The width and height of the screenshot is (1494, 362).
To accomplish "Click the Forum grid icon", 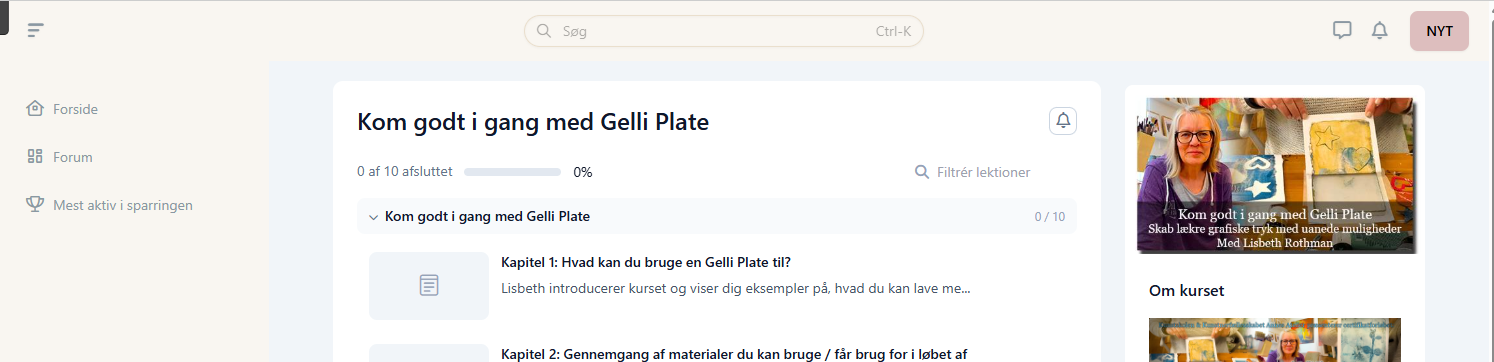I will (x=36, y=156).
